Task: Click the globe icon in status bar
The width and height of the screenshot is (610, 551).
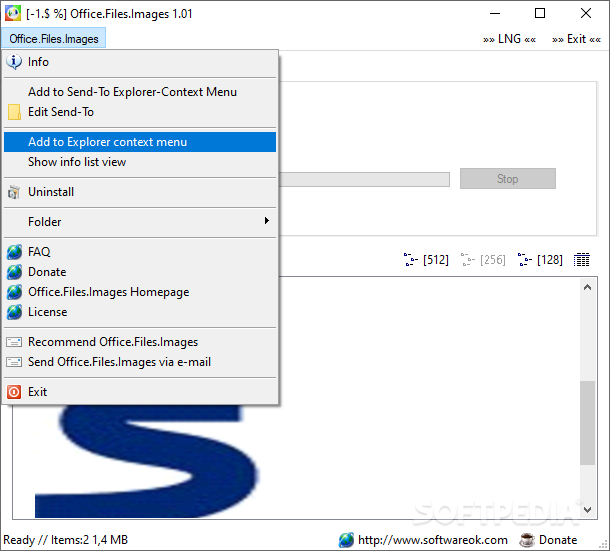Action: pos(346,540)
